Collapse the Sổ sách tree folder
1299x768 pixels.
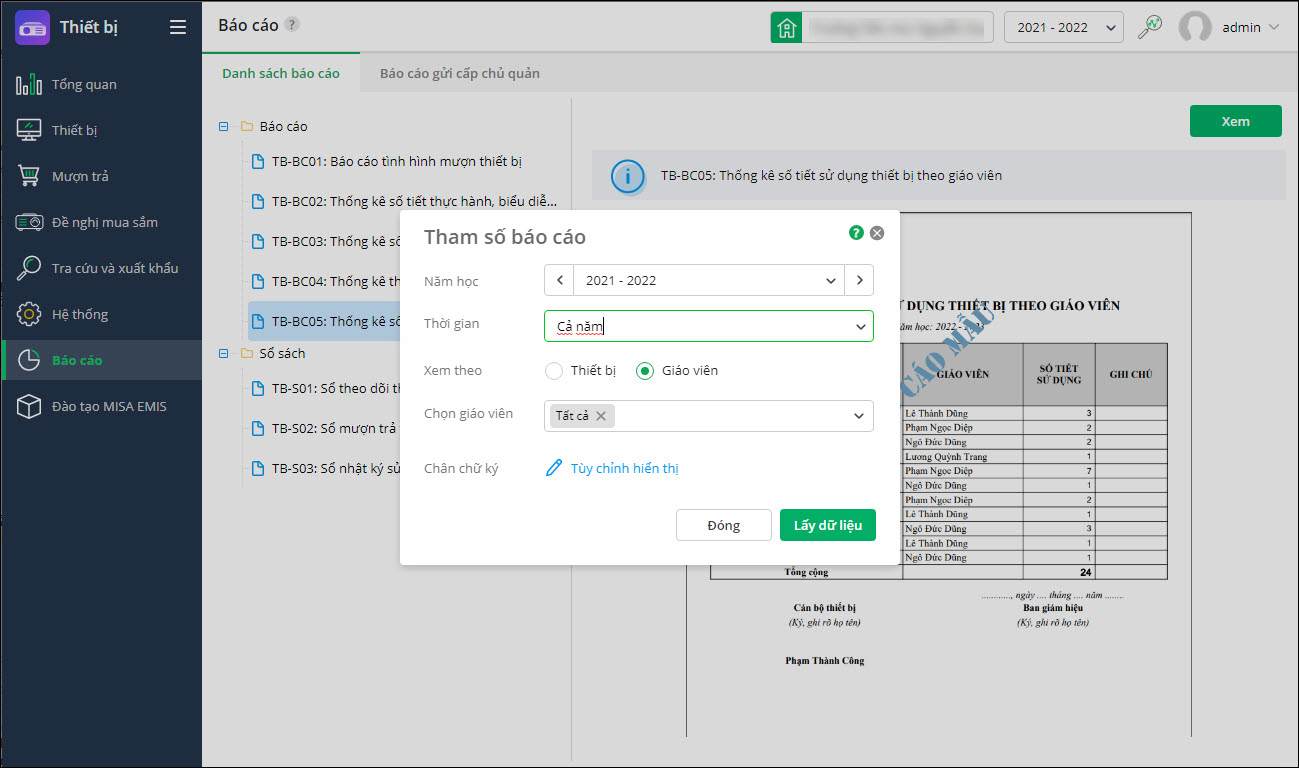click(x=223, y=354)
